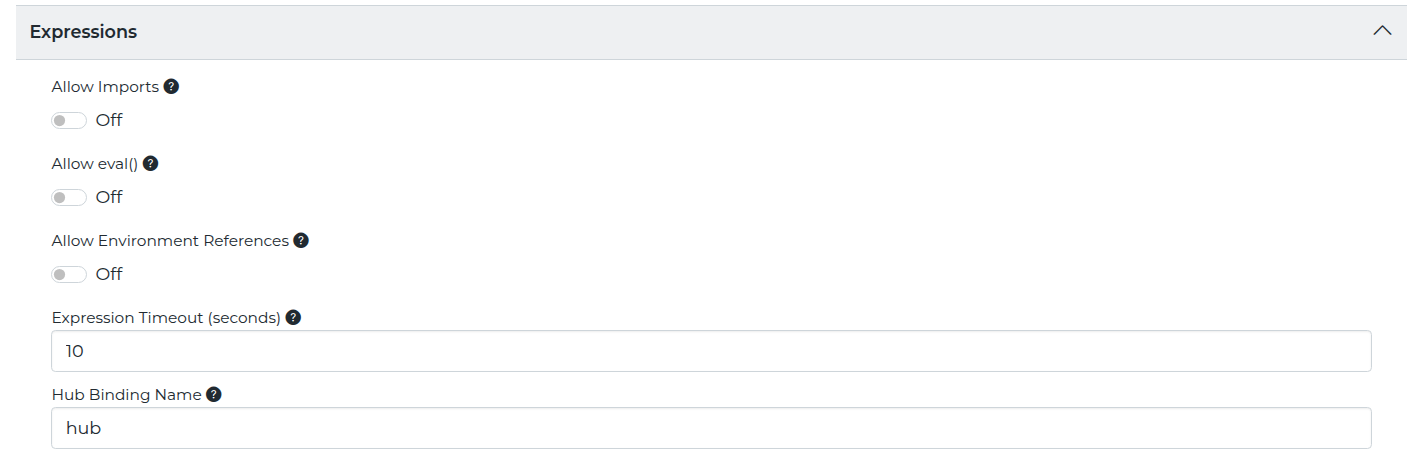The height and width of the screenshot is (469, 1421).
Task: Click Expression Timeout help question mark
Action: tap(293, 318)
